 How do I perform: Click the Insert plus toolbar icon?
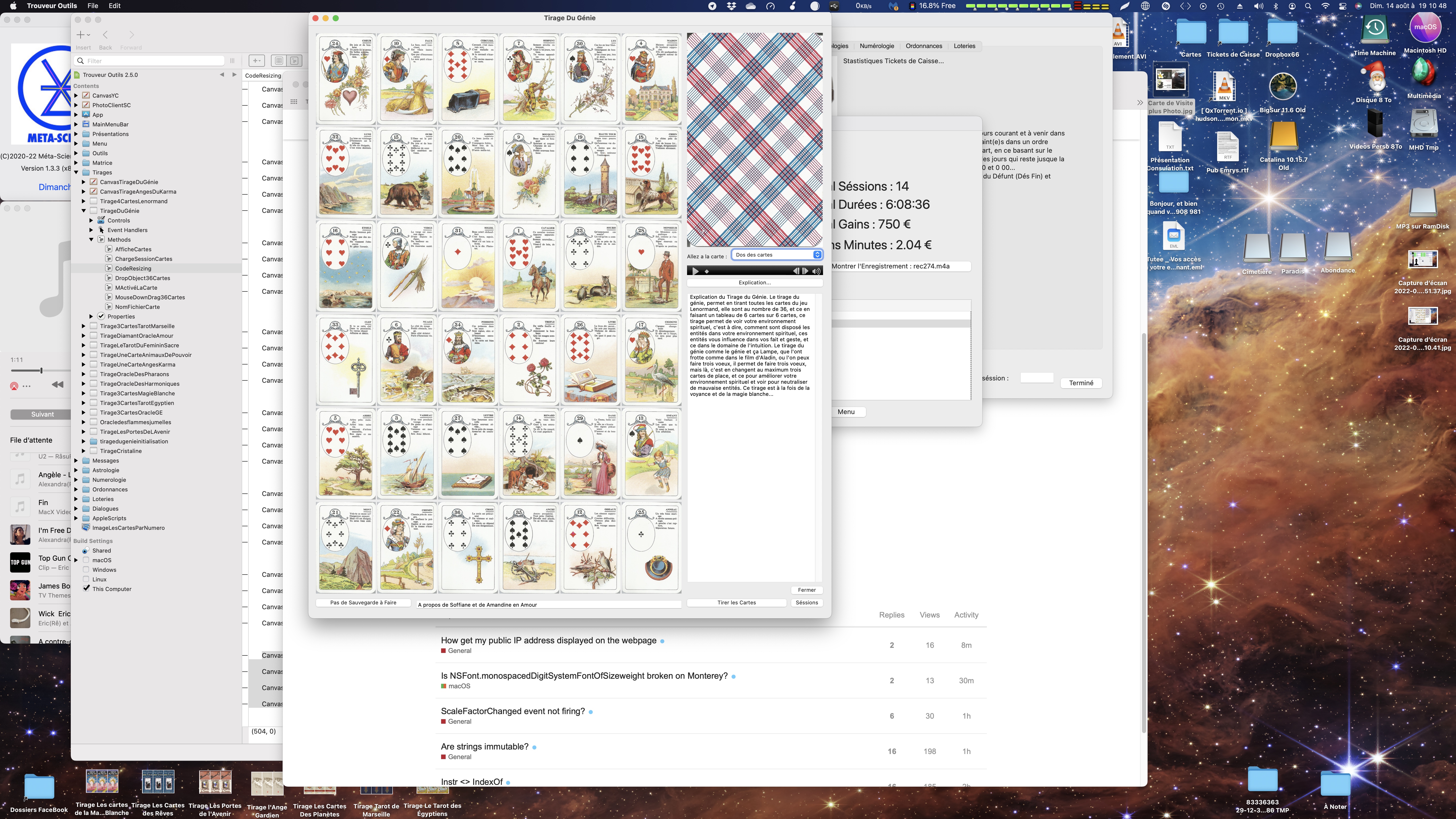(x=83, y=35)
